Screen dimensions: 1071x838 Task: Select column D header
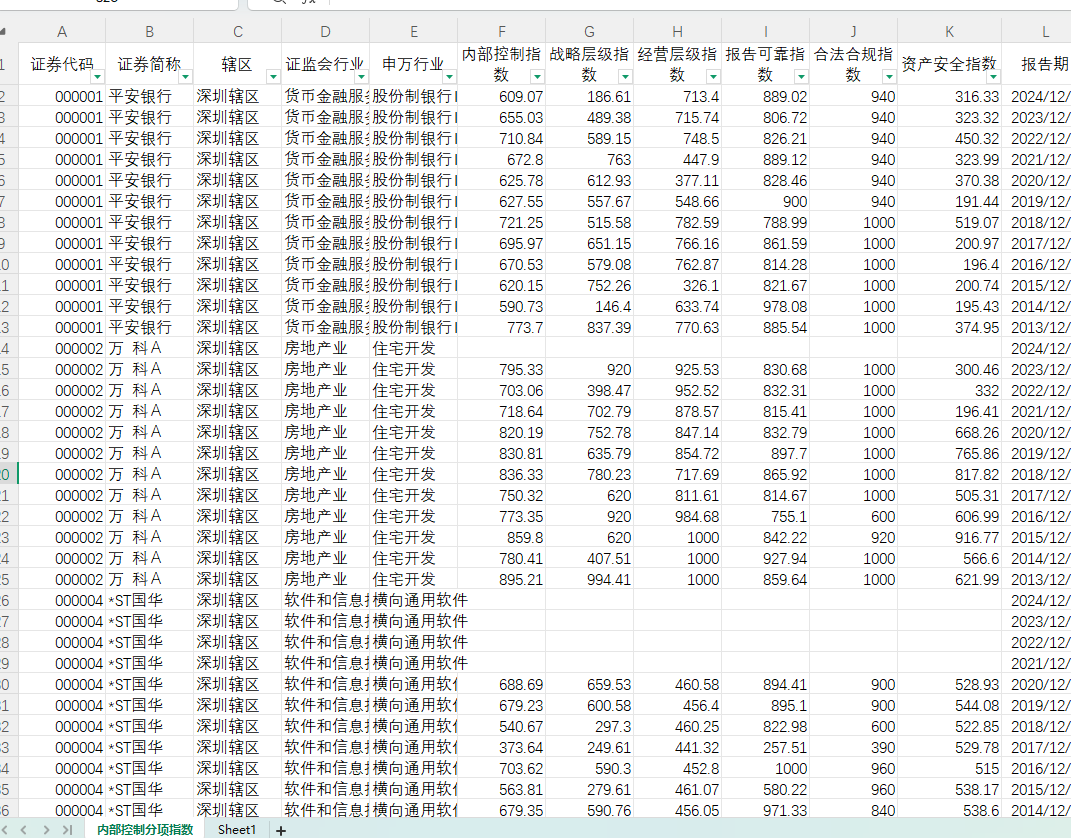[326, 31]
